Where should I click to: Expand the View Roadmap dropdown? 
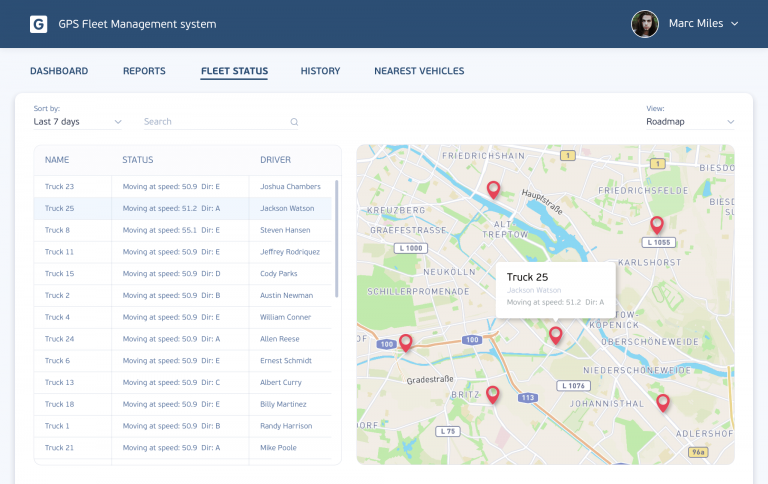point(690,122)
